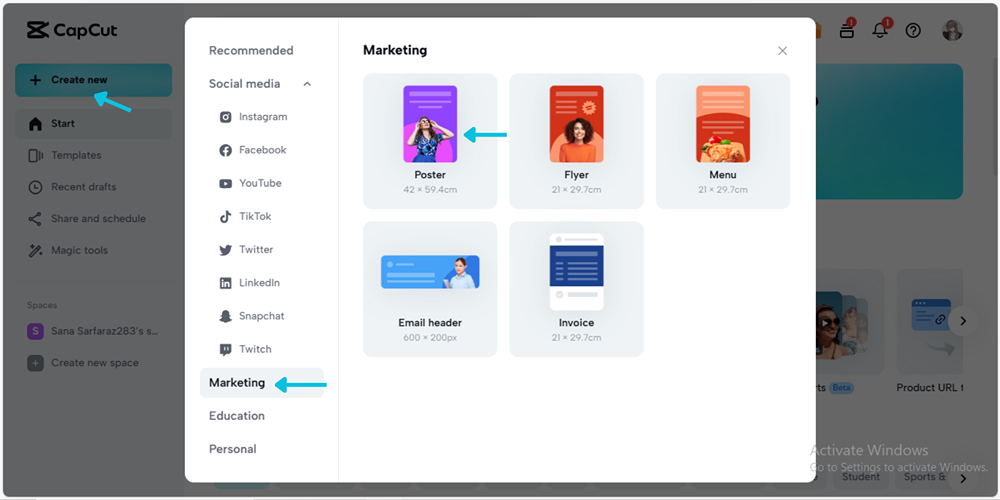Select Snapchat under Social media
Screen dimensions: 1000x500
(x=261, y=316)
